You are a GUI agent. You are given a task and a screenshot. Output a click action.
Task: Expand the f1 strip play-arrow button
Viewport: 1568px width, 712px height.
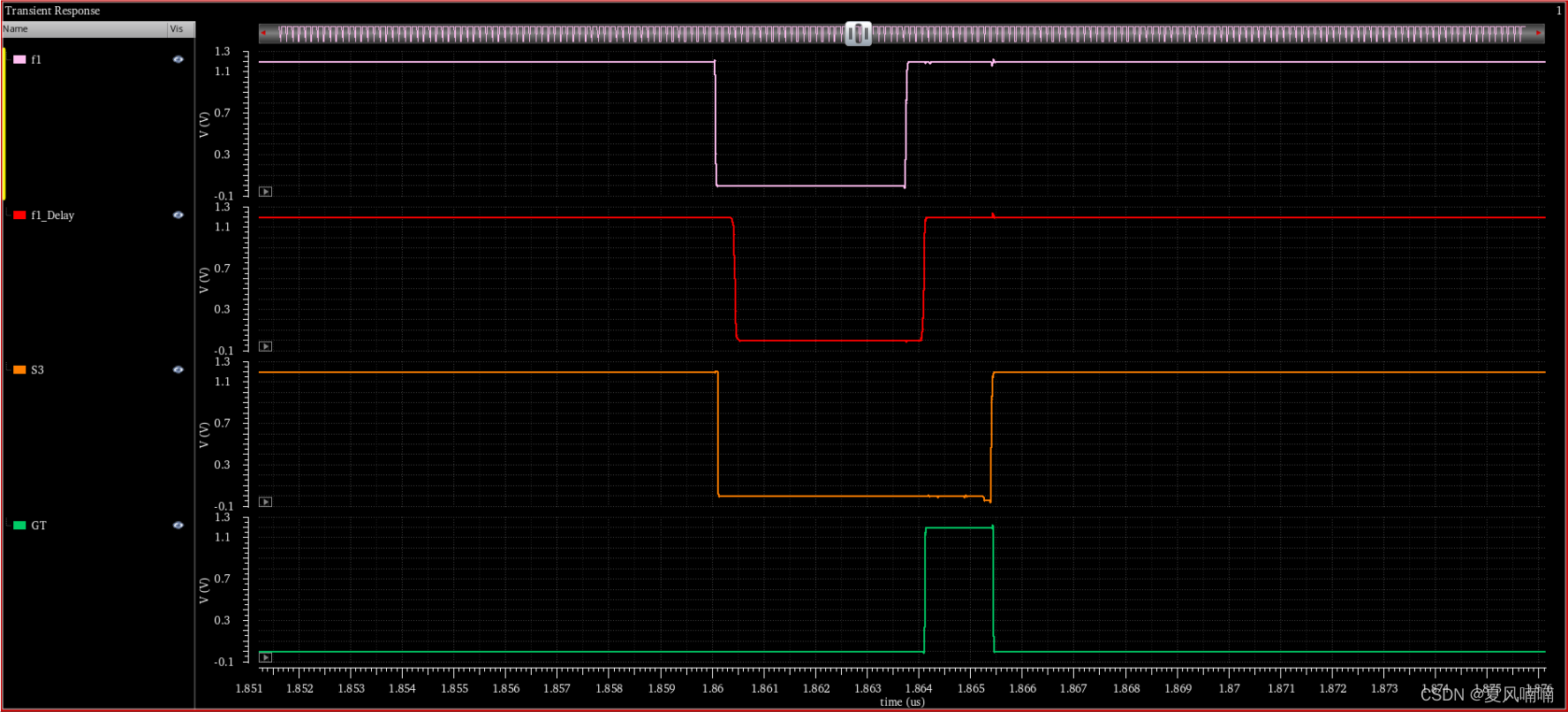click(265, 192)
